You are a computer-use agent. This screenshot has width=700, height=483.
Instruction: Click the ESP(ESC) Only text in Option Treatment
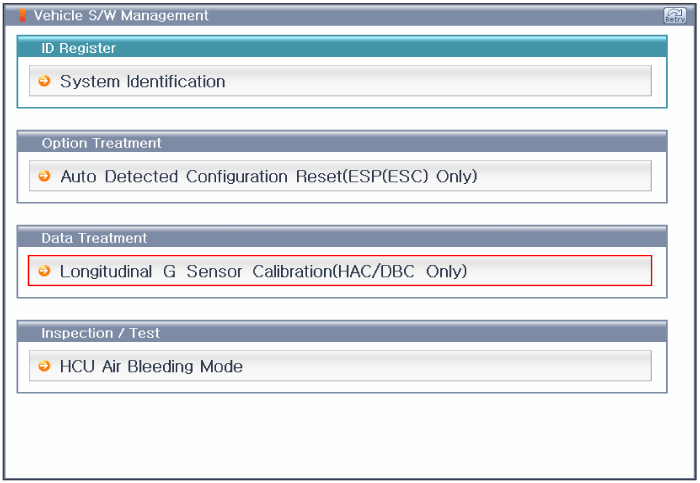pos(412,176)
